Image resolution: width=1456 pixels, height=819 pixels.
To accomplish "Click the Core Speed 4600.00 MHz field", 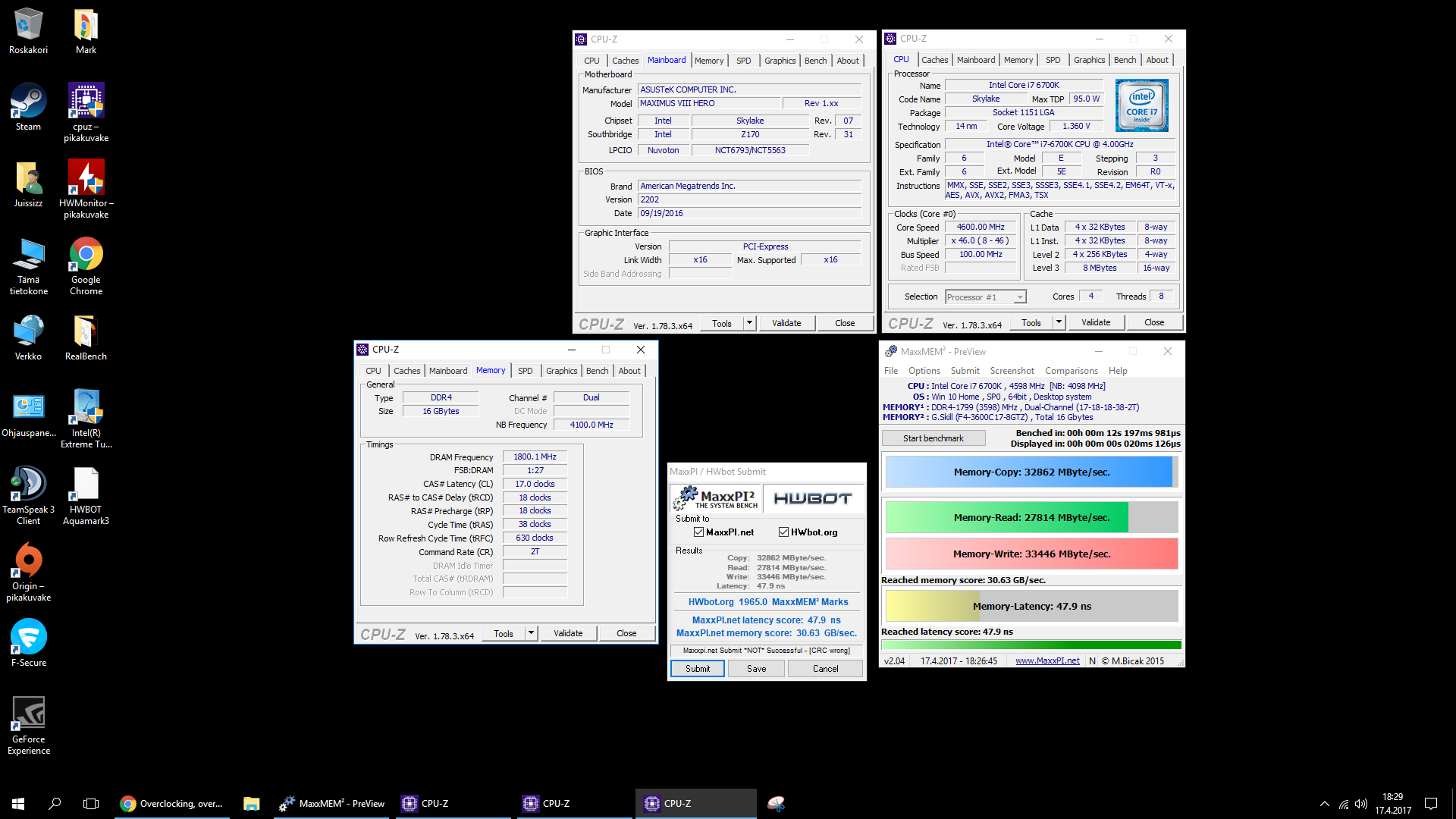I will pyautogui.click(x=980, y=227).
